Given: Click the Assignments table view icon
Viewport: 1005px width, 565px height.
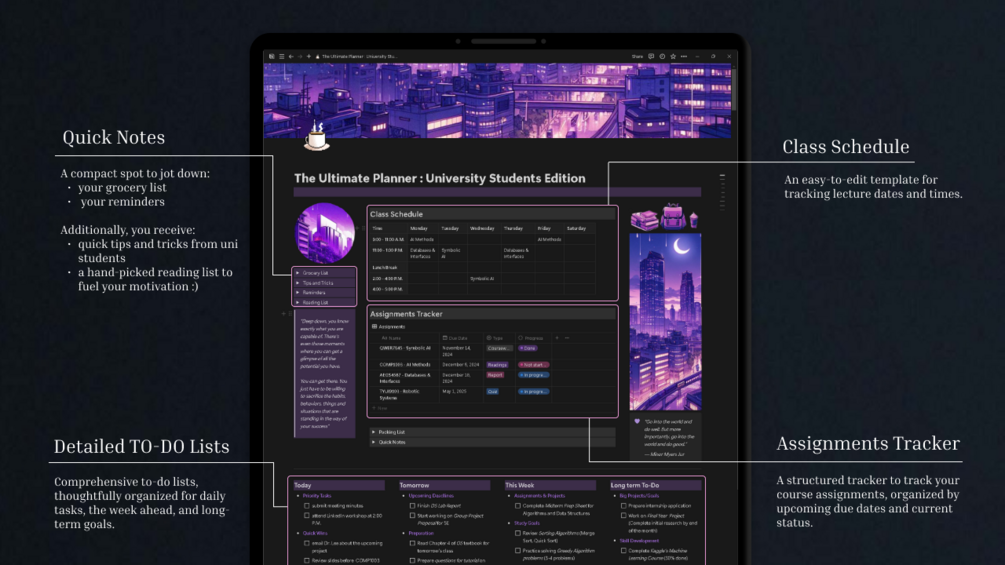Looking at the screenshot, I should coord(374,327).
